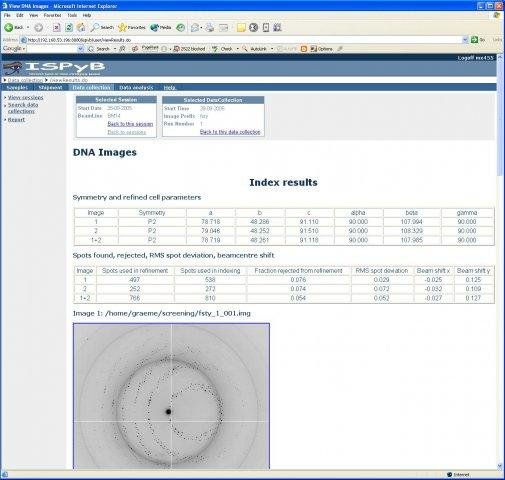Click the Spots used in refinement header
Screen dimensions: 505x480
point(135,271)
